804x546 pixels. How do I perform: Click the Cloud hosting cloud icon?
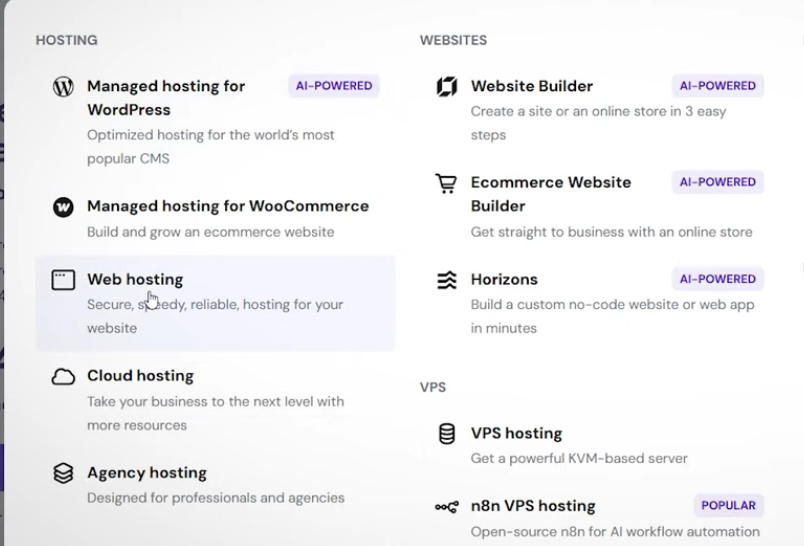tap(63, 376)
